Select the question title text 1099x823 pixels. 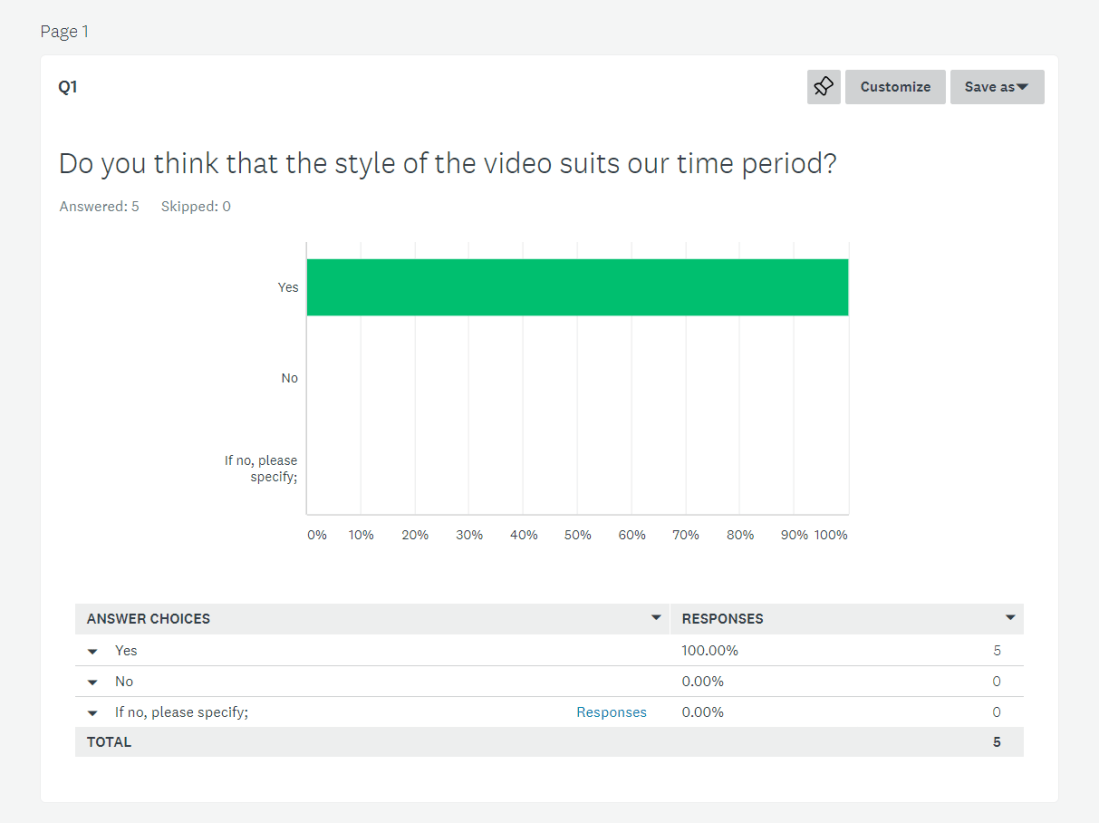coord(447,164)
